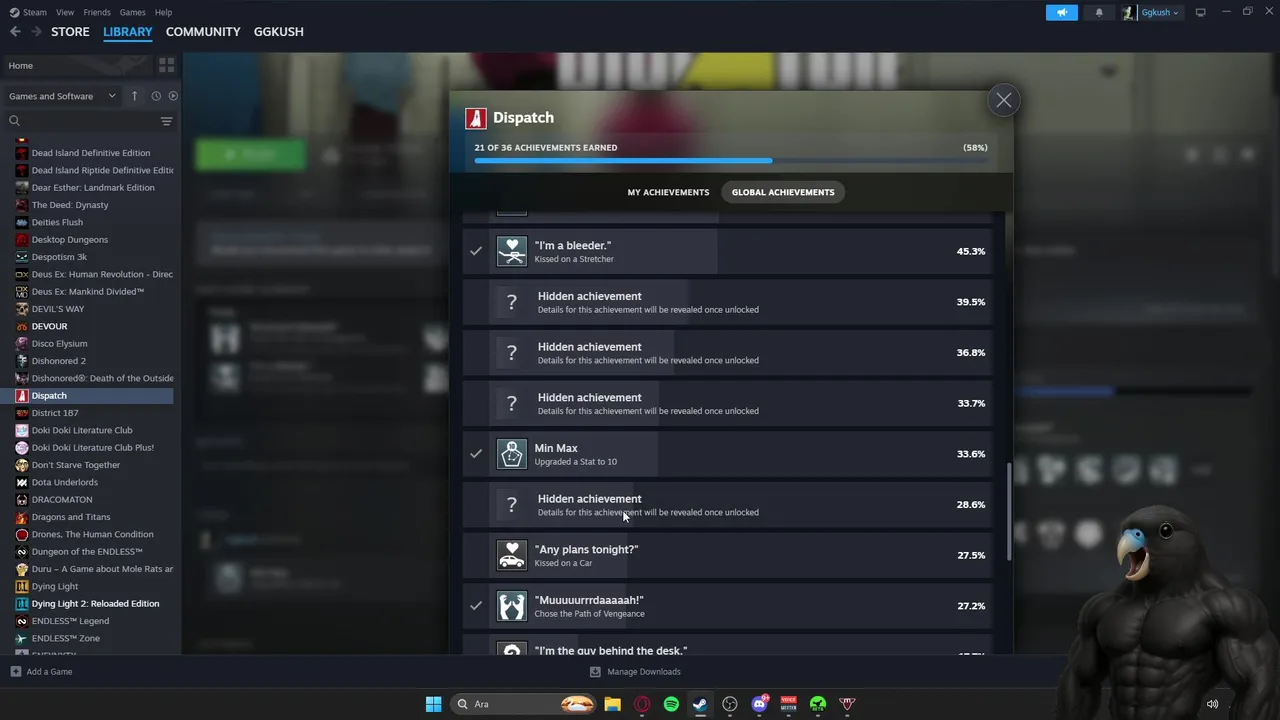Open Discord from the taskbar
This screenshot has height=720, width=1280.
tap(759, 704)
